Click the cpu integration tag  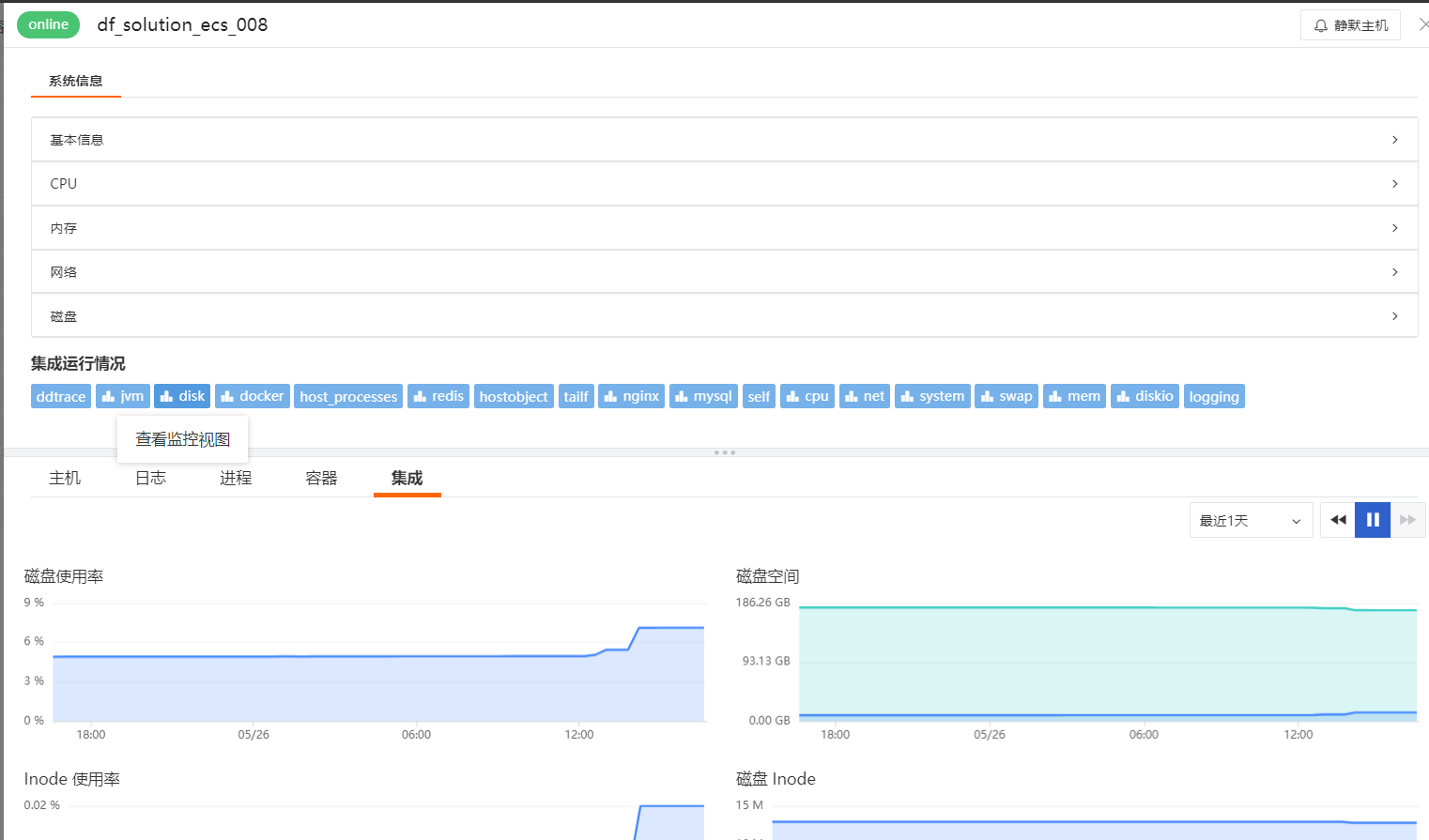click(x=807, y=396)
